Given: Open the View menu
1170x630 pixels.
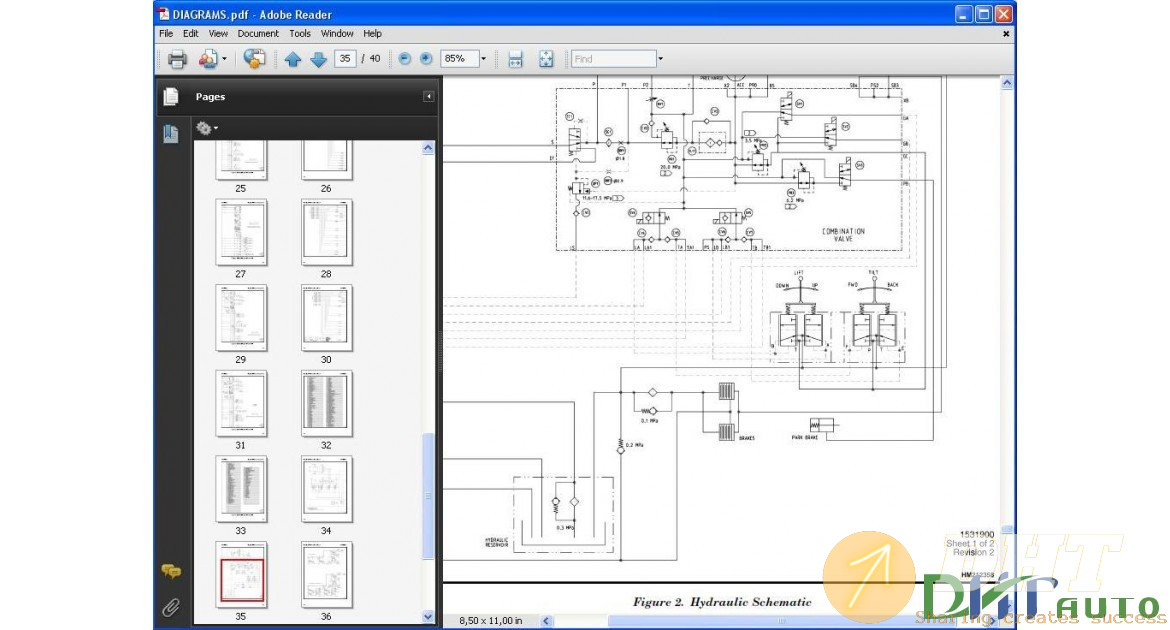Looking at the screenshot, I should [218, 34].
